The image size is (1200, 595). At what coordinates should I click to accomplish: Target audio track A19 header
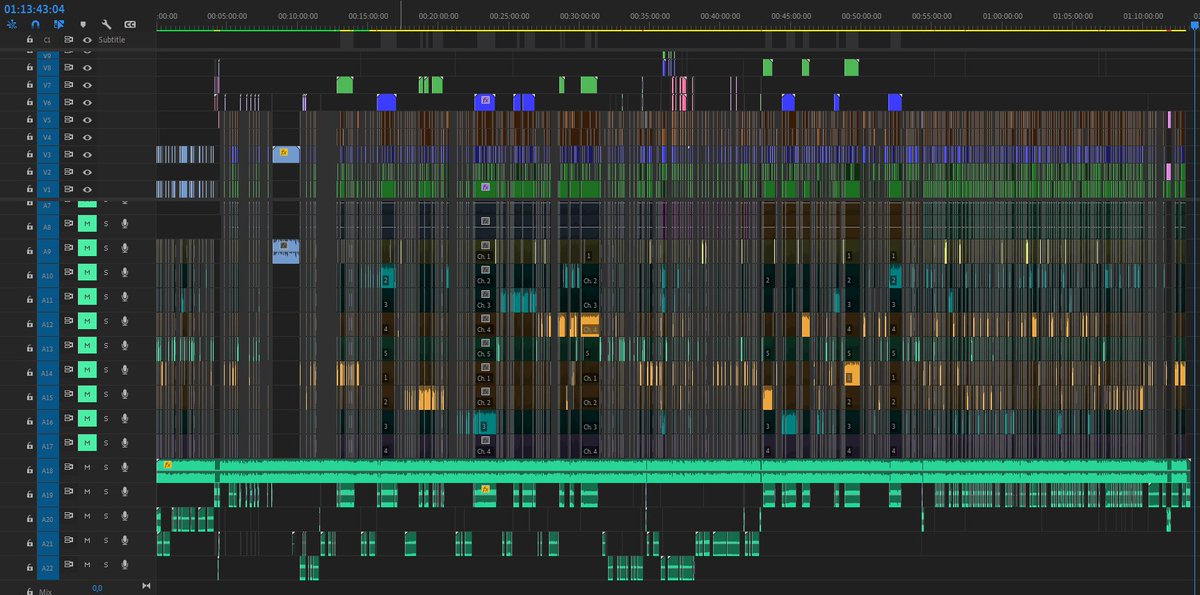[x=47, y=493]
